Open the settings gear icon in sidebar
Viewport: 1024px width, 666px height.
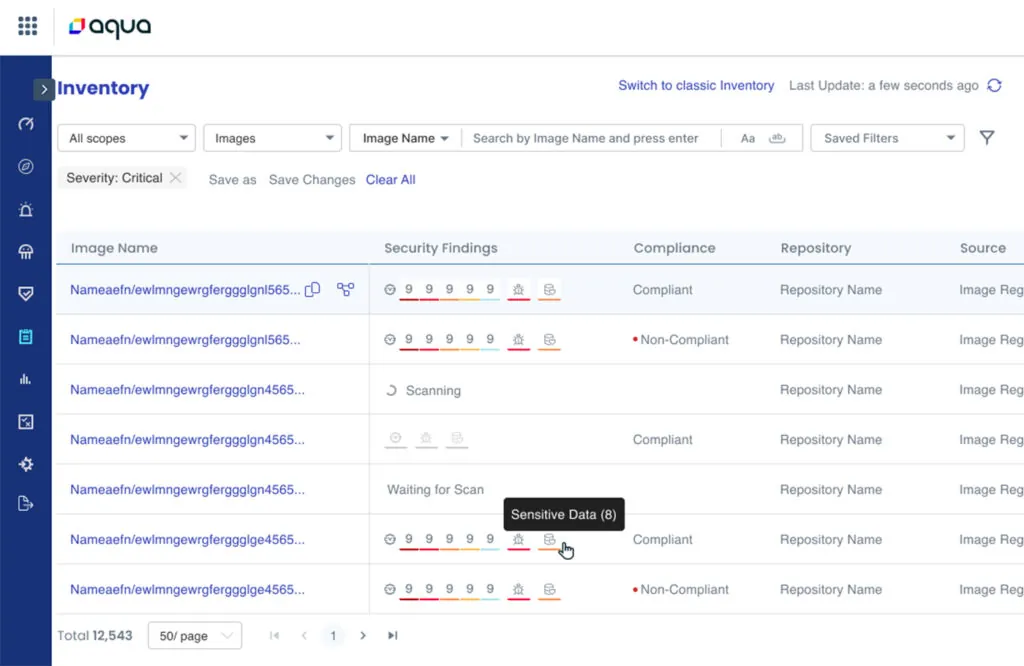[x=27, y=463]
